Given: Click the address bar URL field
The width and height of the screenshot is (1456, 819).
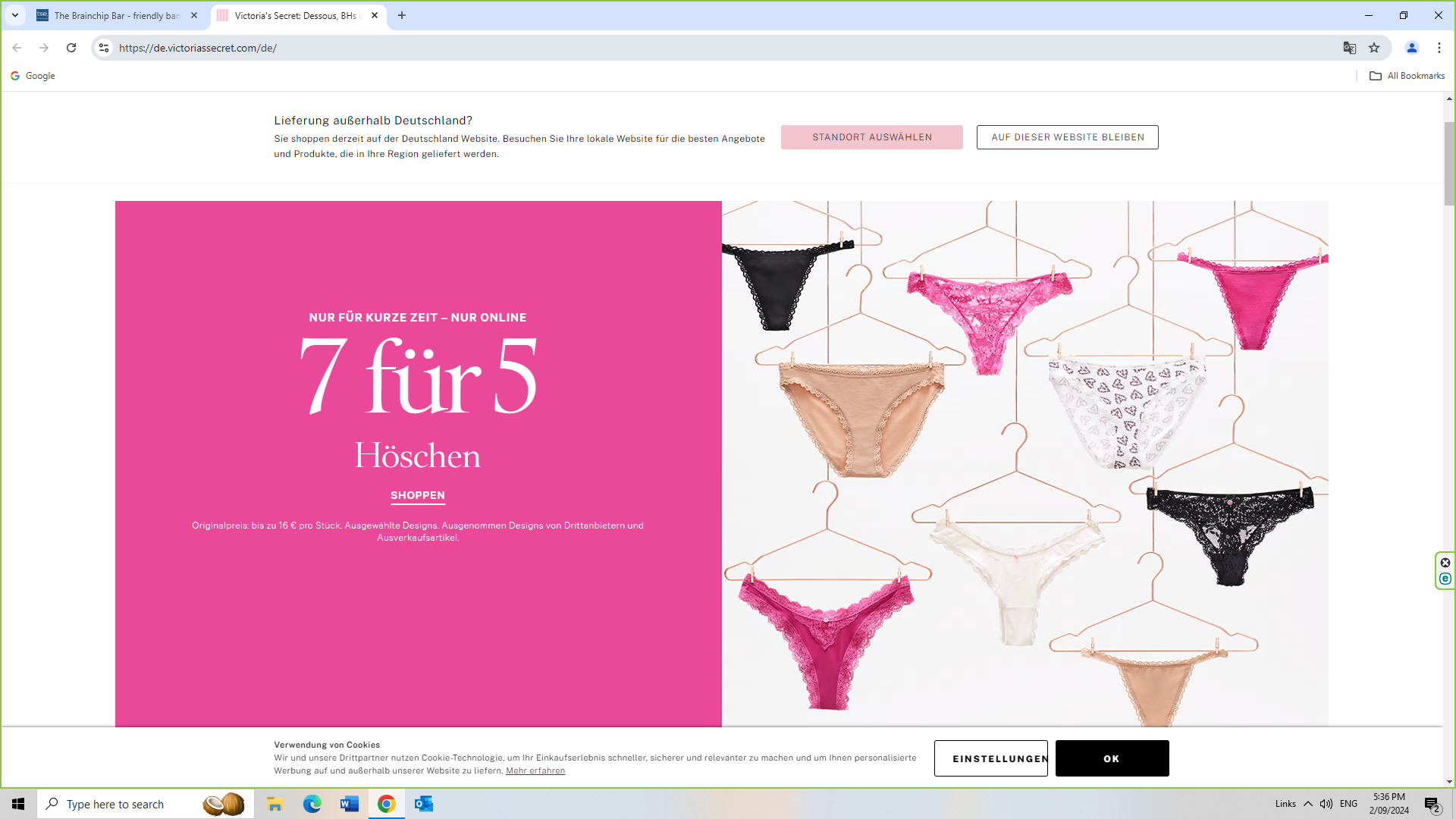Looking at the screenshot, I should click(720, 48).
